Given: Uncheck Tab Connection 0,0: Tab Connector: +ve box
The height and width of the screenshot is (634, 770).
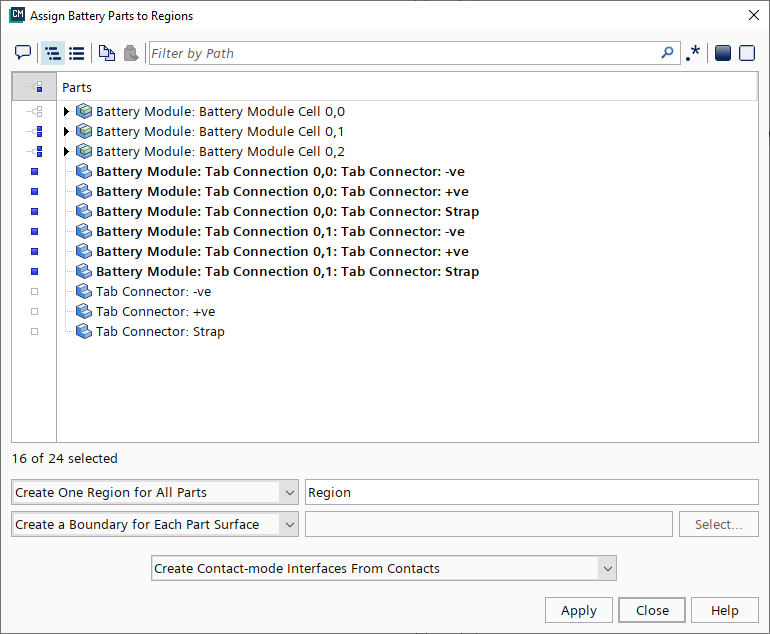Looking at the screenshot, I should (34, 192).
